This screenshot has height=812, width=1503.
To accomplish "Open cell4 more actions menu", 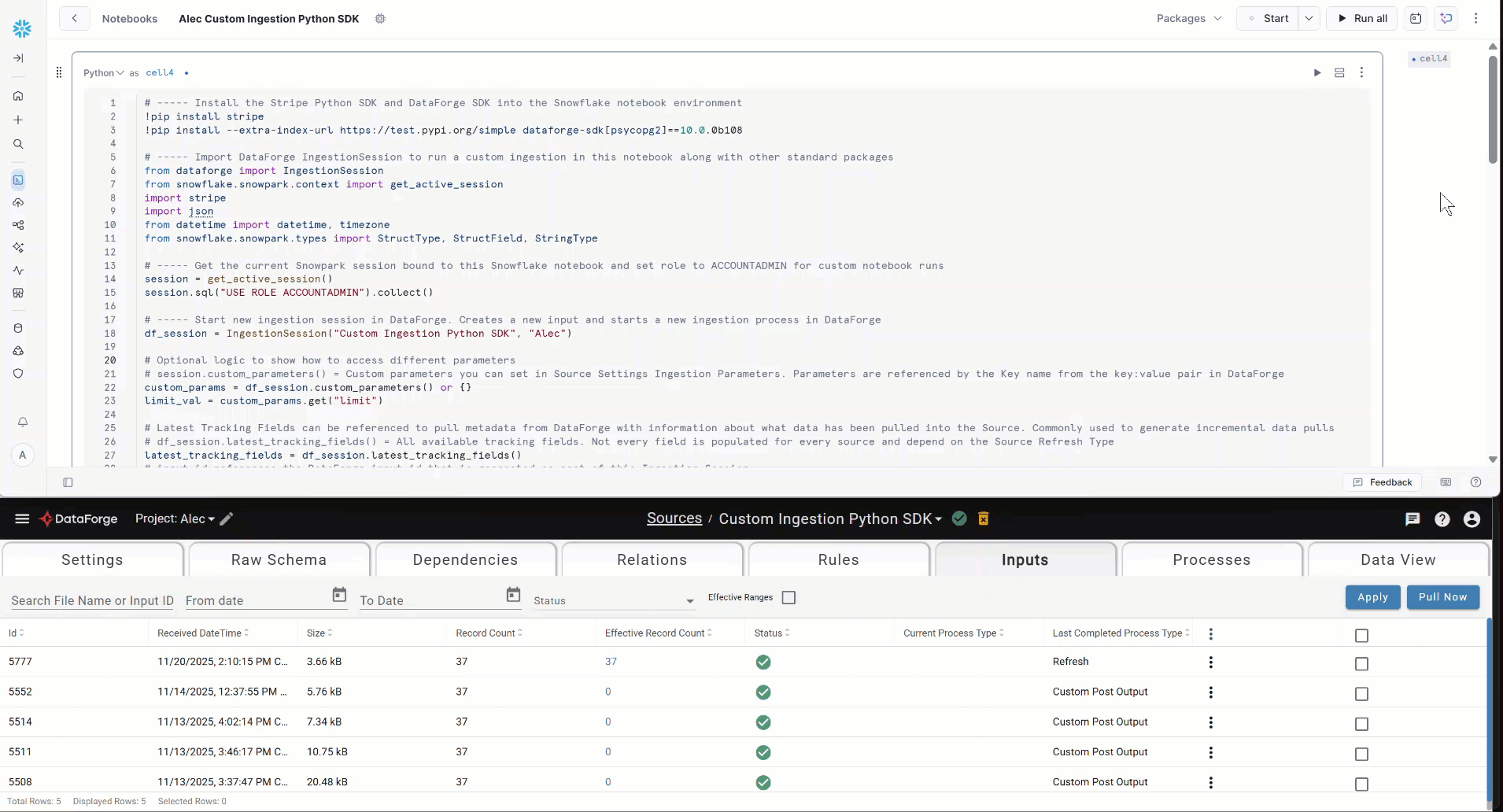I will [1361, 72].
